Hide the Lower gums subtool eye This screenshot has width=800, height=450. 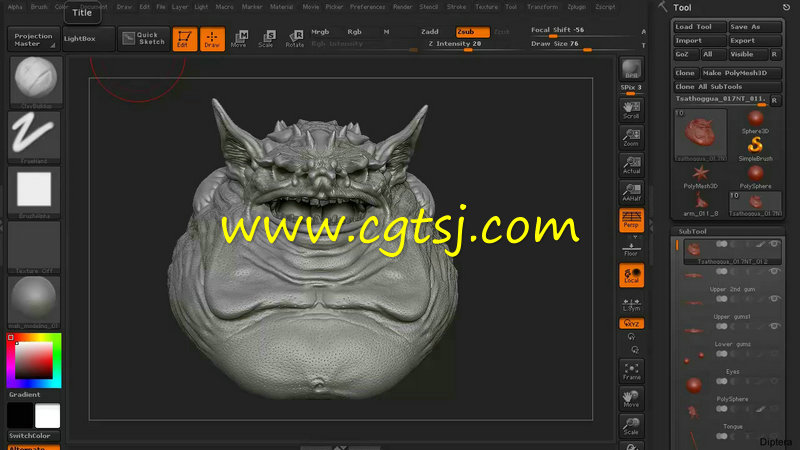pos(774,326)
